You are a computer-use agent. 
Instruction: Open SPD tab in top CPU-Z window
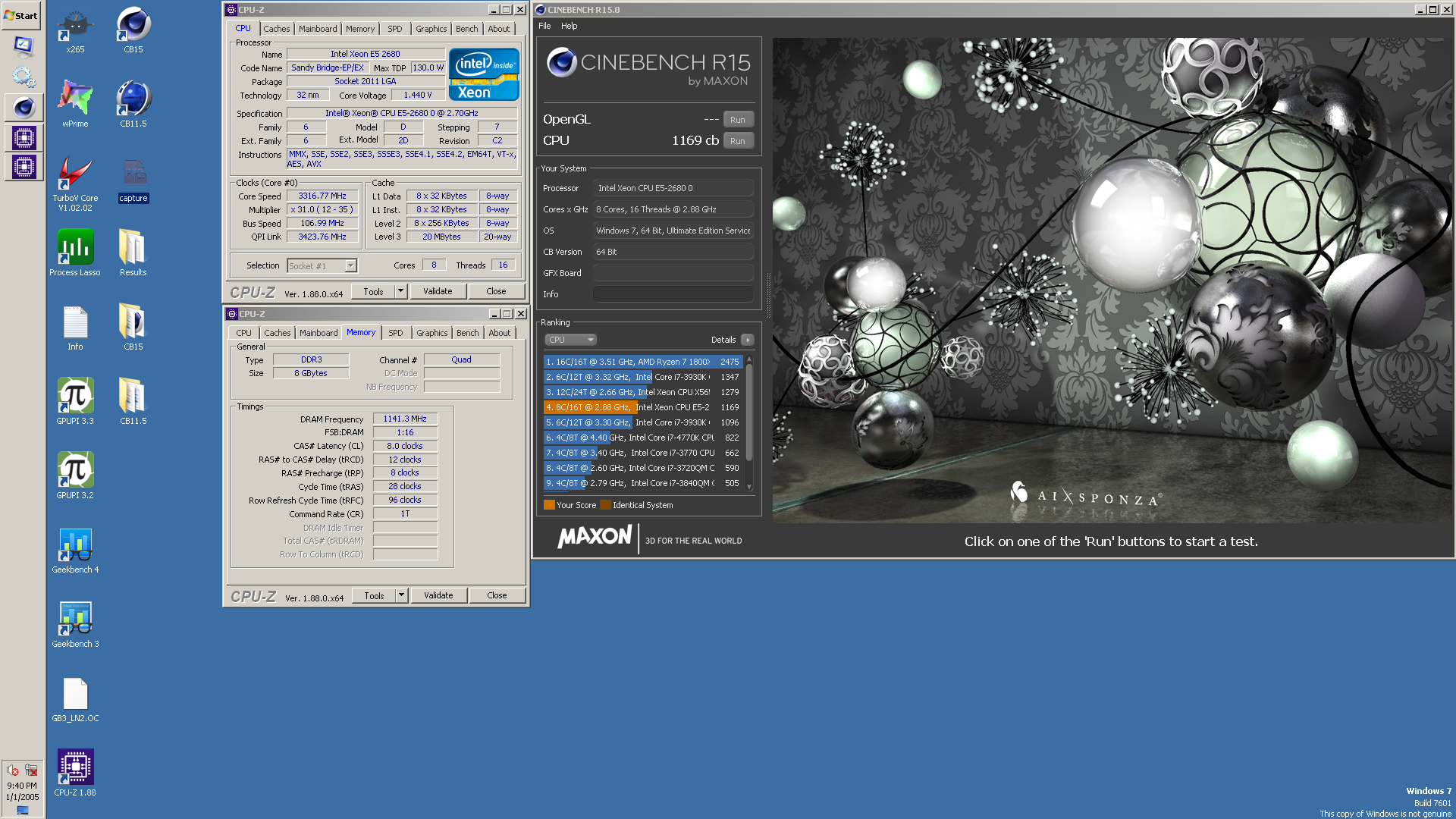[x=395, y=29]
